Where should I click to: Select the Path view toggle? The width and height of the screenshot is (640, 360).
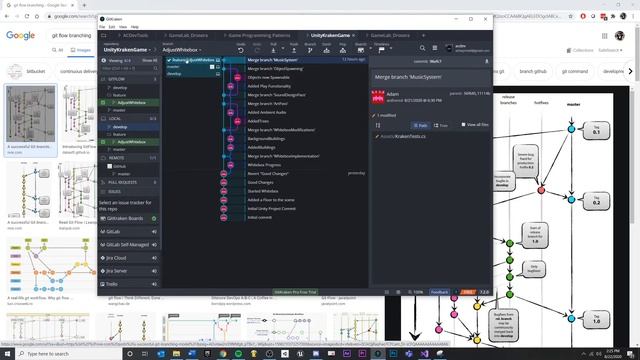(x=420, y=125)
